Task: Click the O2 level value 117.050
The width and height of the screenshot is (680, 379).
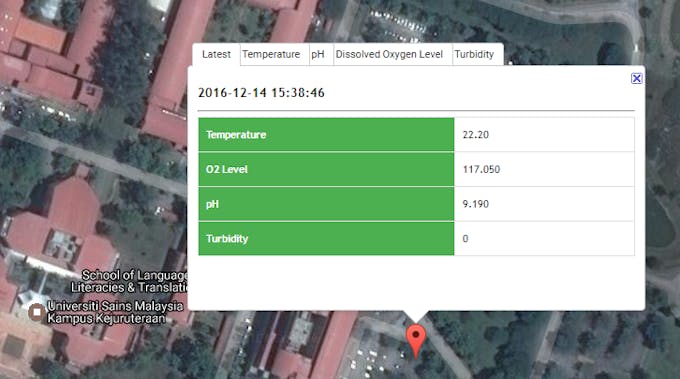Action: click(x=481, y=170)
